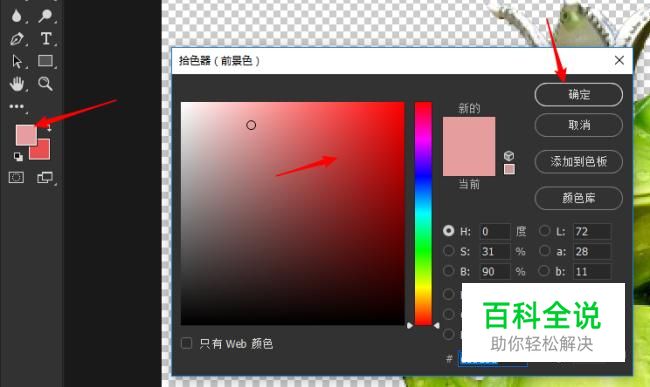This screenshot has height=387, width=650.
Task: Click the H value field showing 0
Action: tap(495, 231)
